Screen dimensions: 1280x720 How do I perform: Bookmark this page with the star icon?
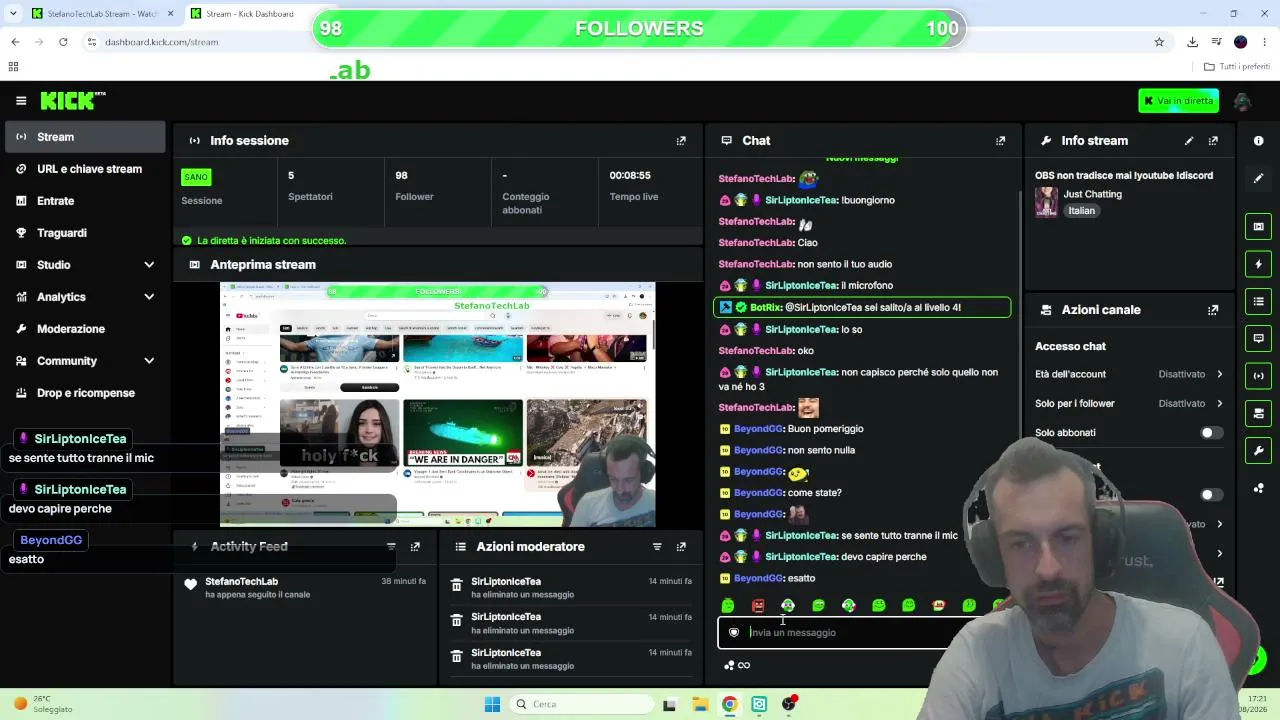coord(1159,42)
